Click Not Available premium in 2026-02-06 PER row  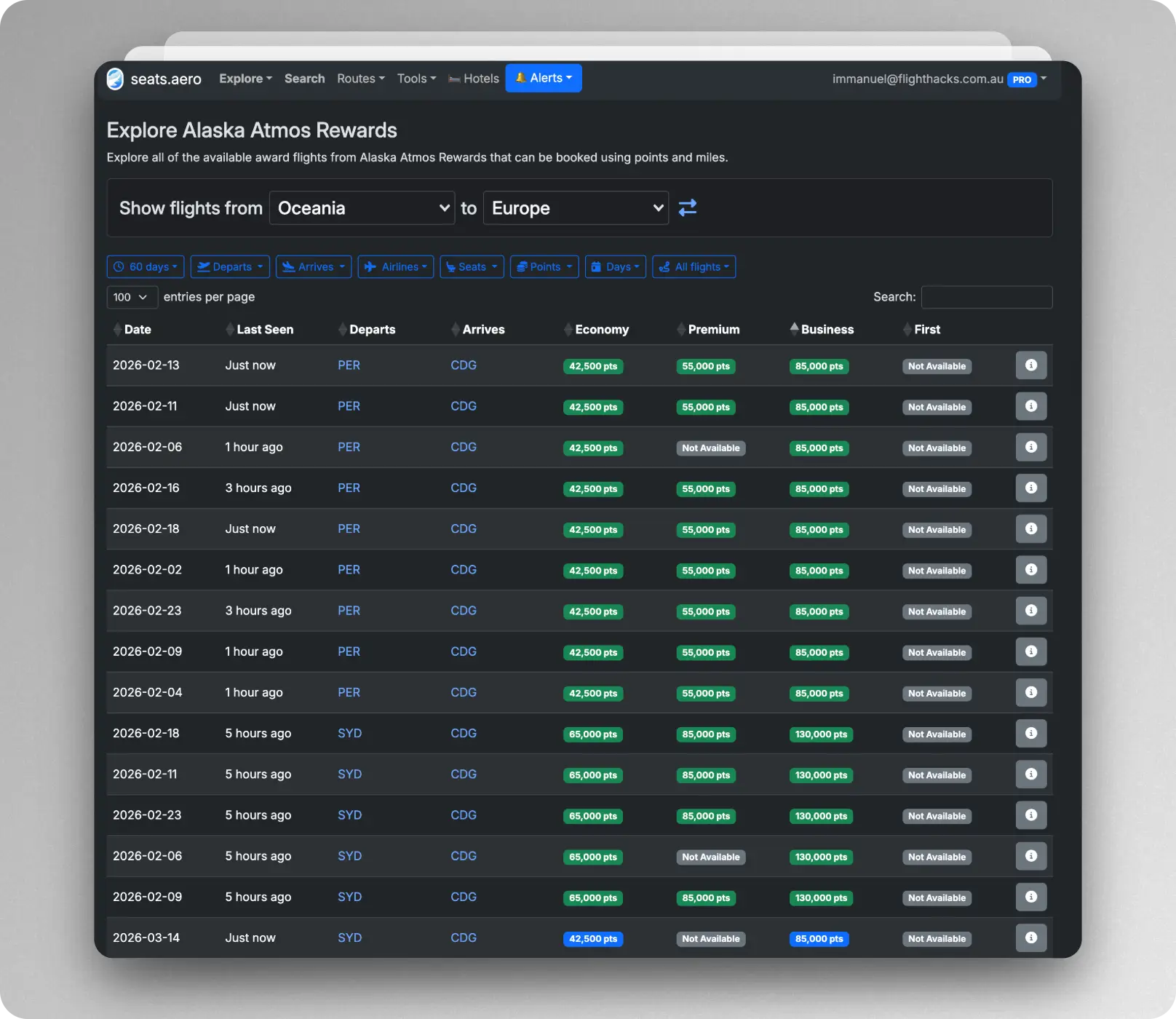[x=711, y=448]
